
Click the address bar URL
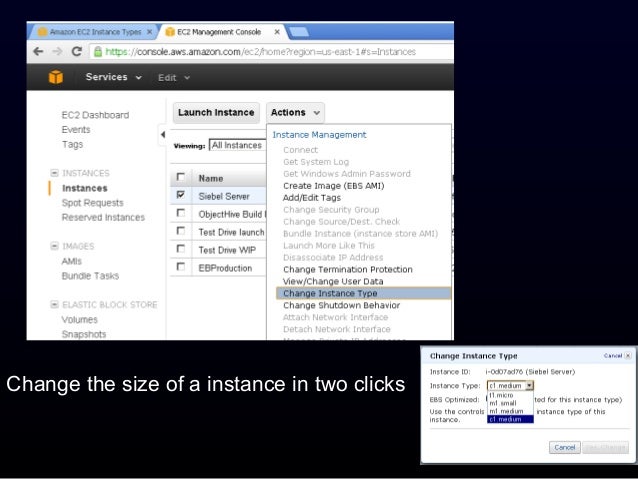coord(260,52)
